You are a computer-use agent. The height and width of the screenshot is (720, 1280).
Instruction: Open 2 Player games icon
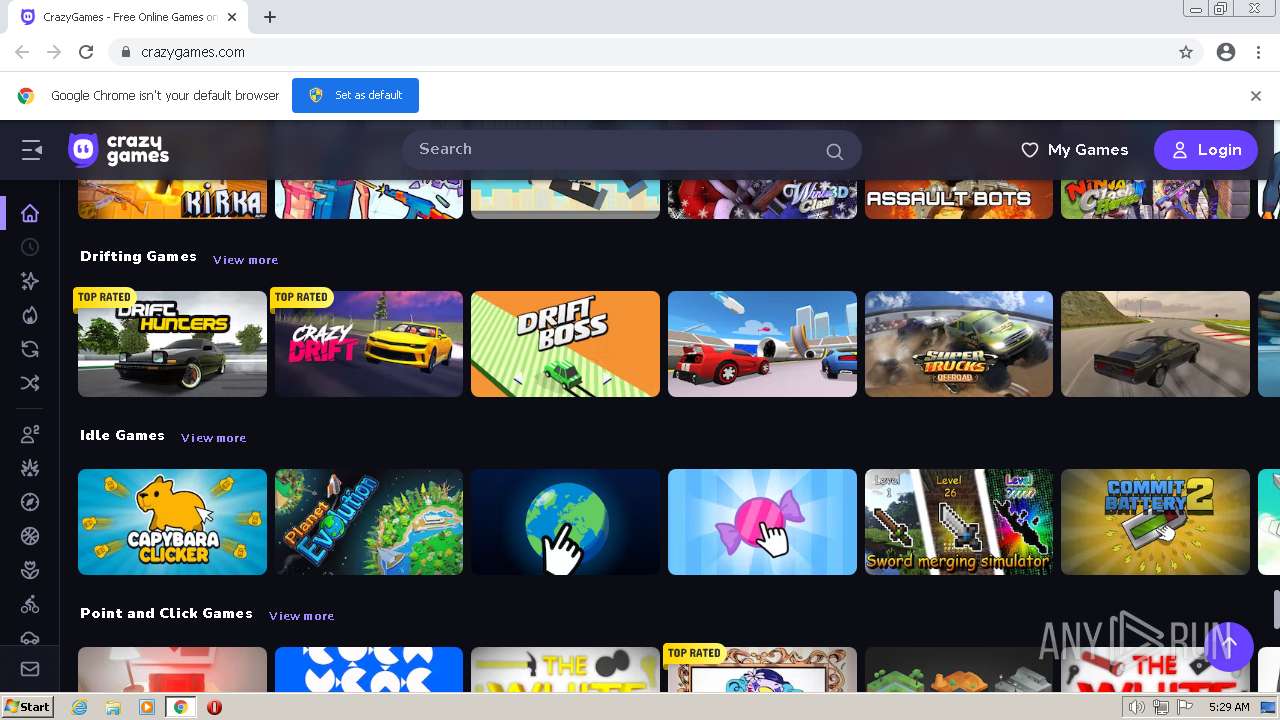pos(30,434)
